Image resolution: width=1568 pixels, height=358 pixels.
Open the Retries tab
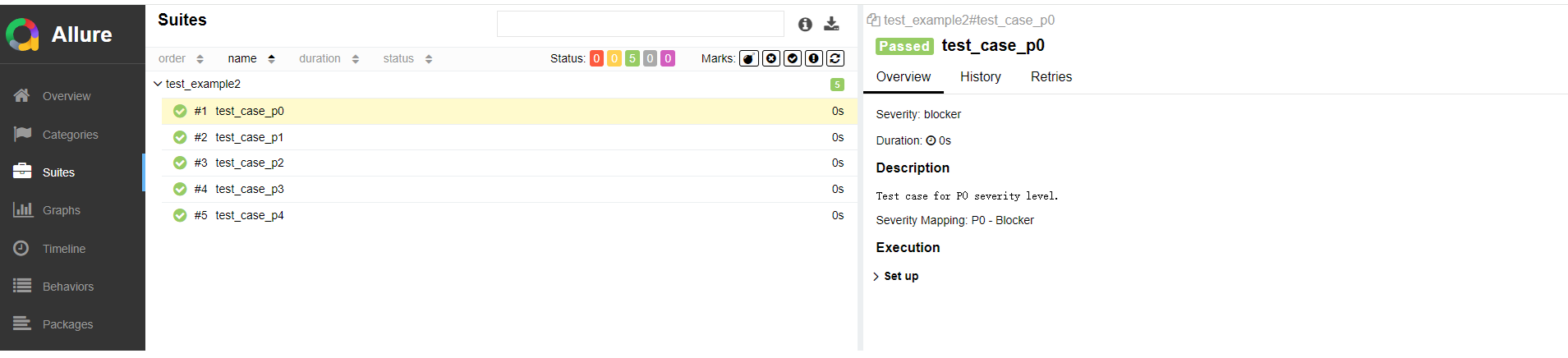pos(1051,76)
